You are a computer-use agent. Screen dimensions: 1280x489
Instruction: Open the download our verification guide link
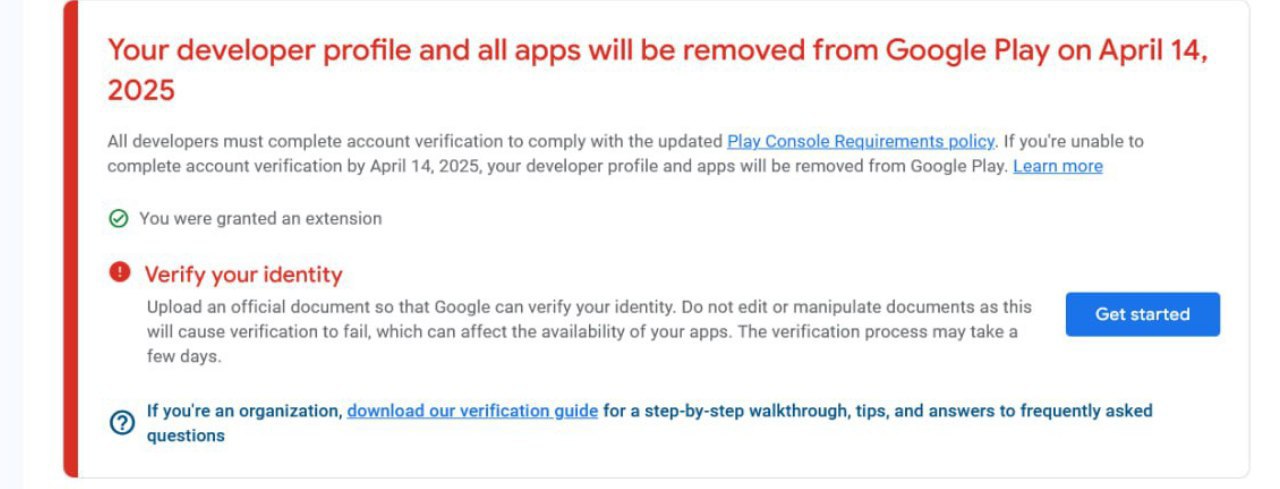tap(472, 411)
